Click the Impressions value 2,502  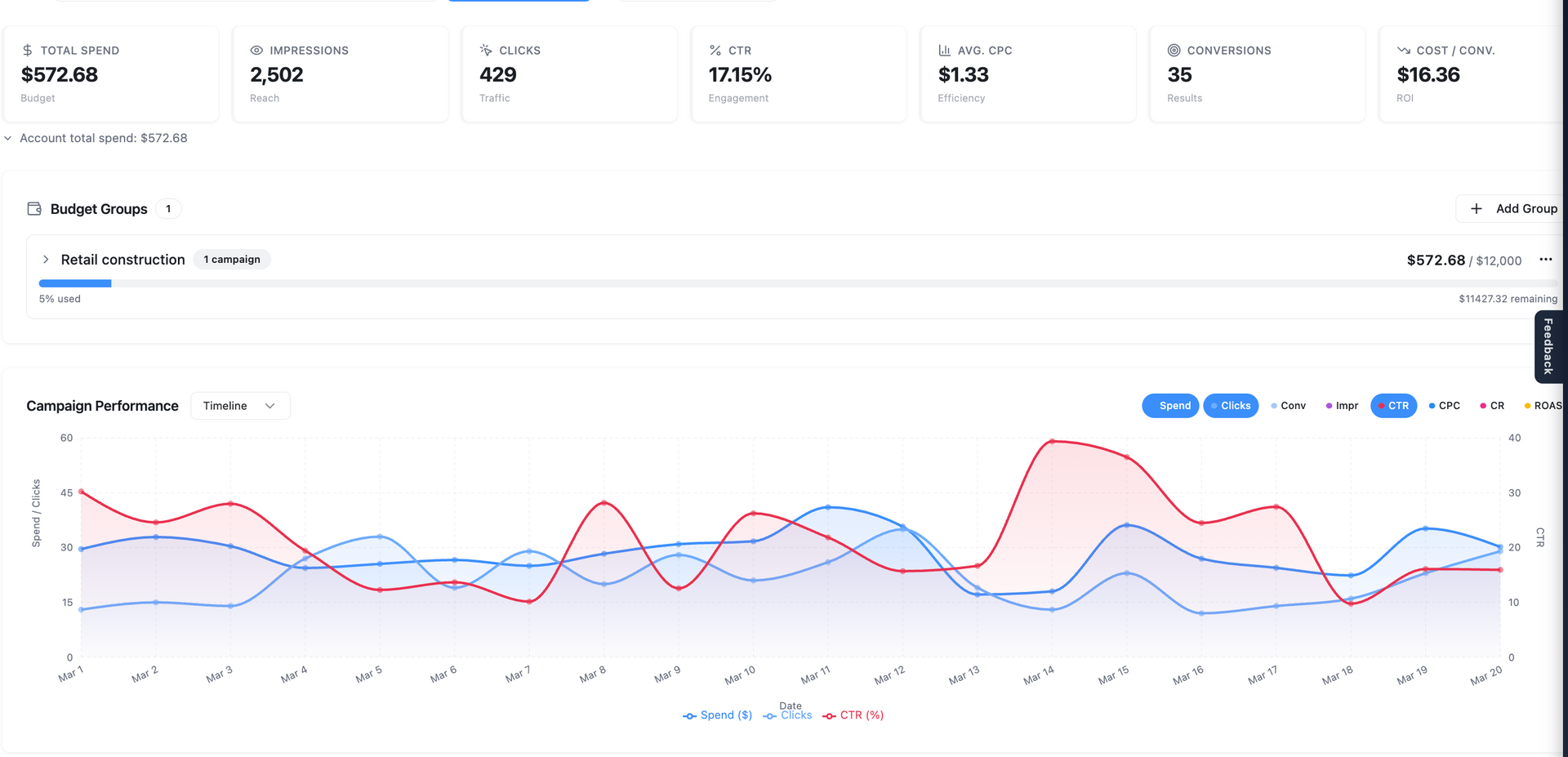(277, 75)
